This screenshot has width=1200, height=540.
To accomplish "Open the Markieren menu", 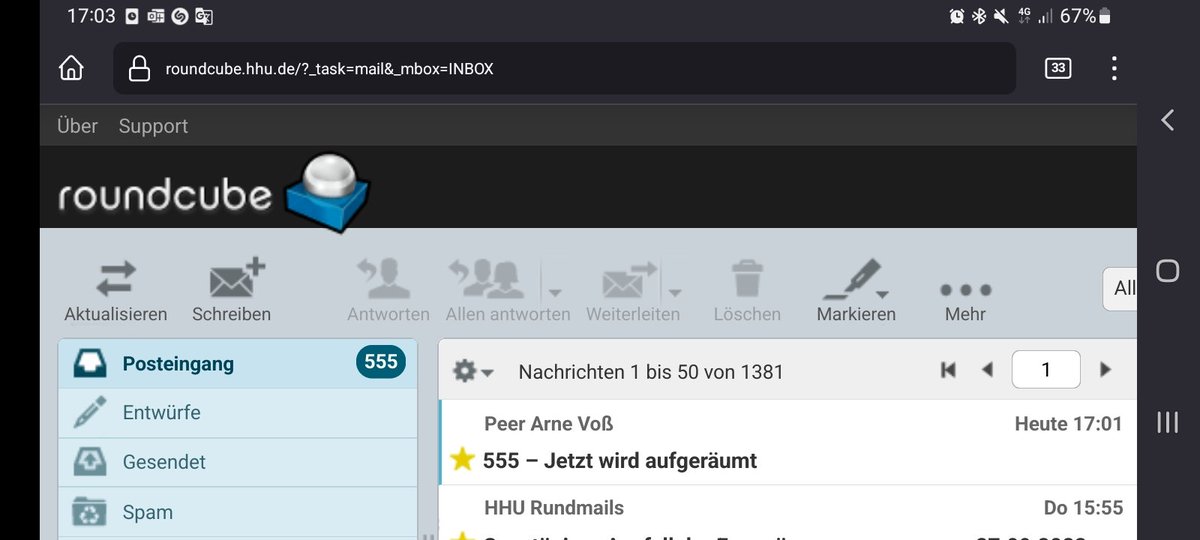I will tap(856, 292).
